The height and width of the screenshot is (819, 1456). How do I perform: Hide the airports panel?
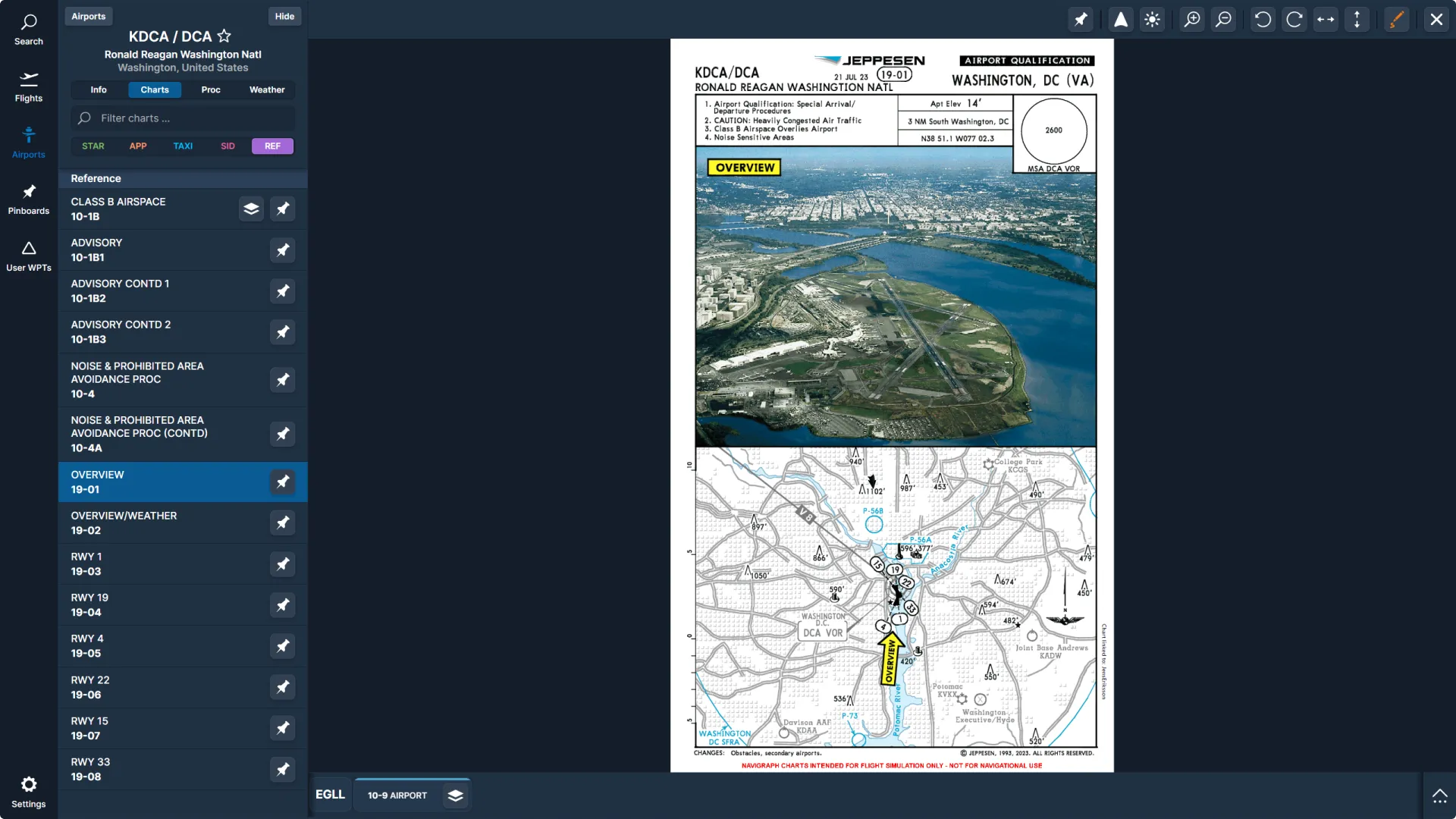[284, 16]
